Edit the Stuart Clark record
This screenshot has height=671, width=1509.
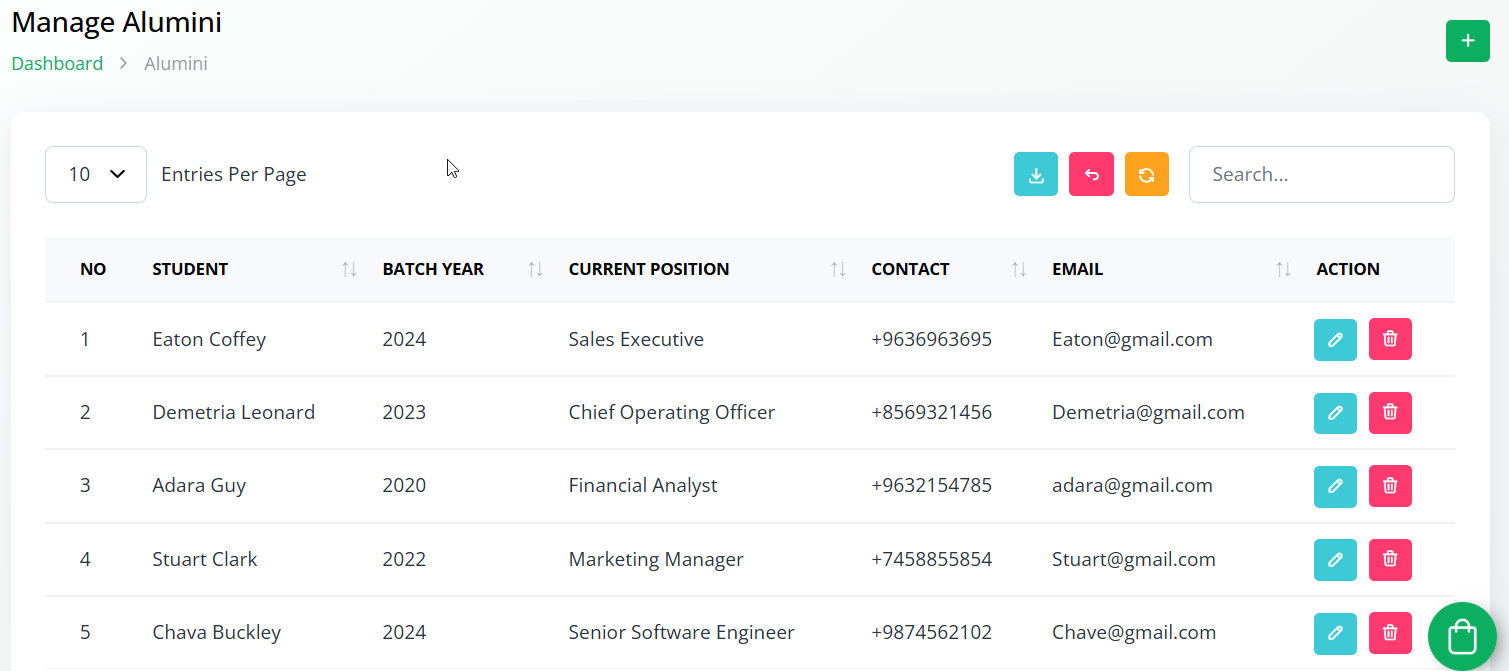tap(1335, 559)
